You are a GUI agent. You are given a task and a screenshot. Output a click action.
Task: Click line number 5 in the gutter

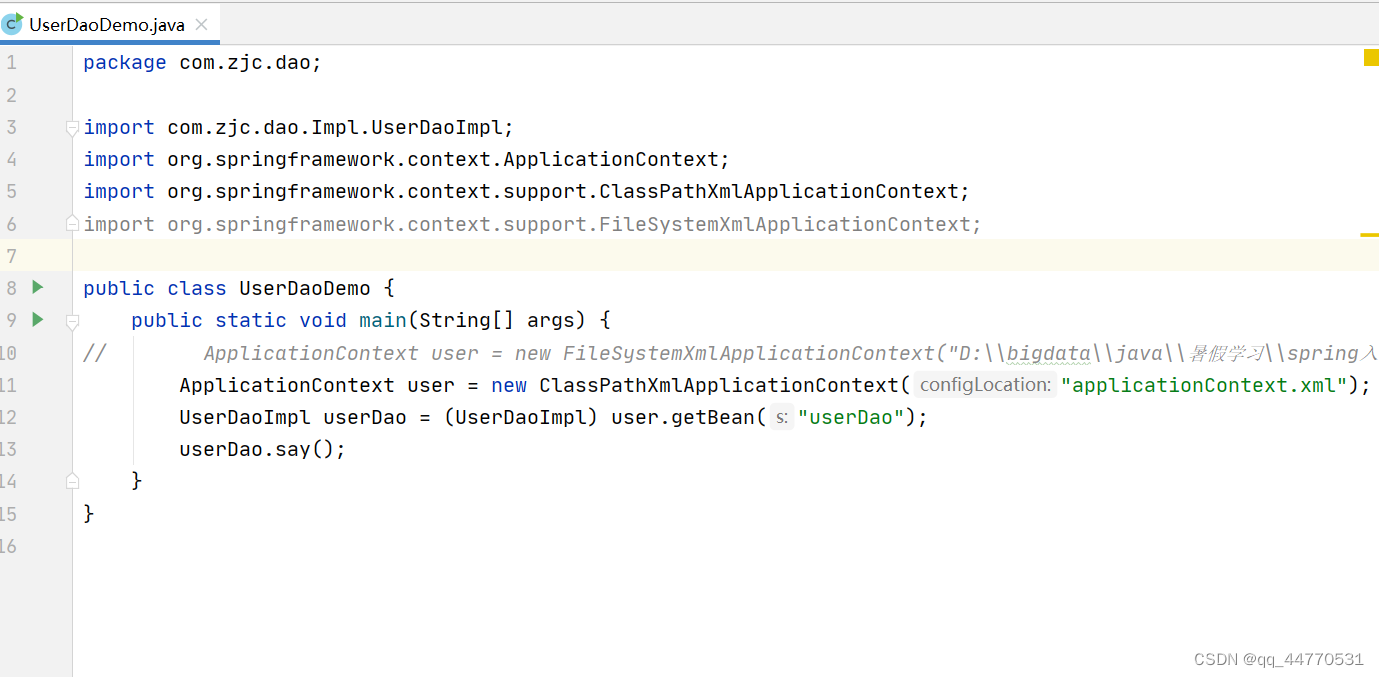pyautogui.click(x=11, y=191)
